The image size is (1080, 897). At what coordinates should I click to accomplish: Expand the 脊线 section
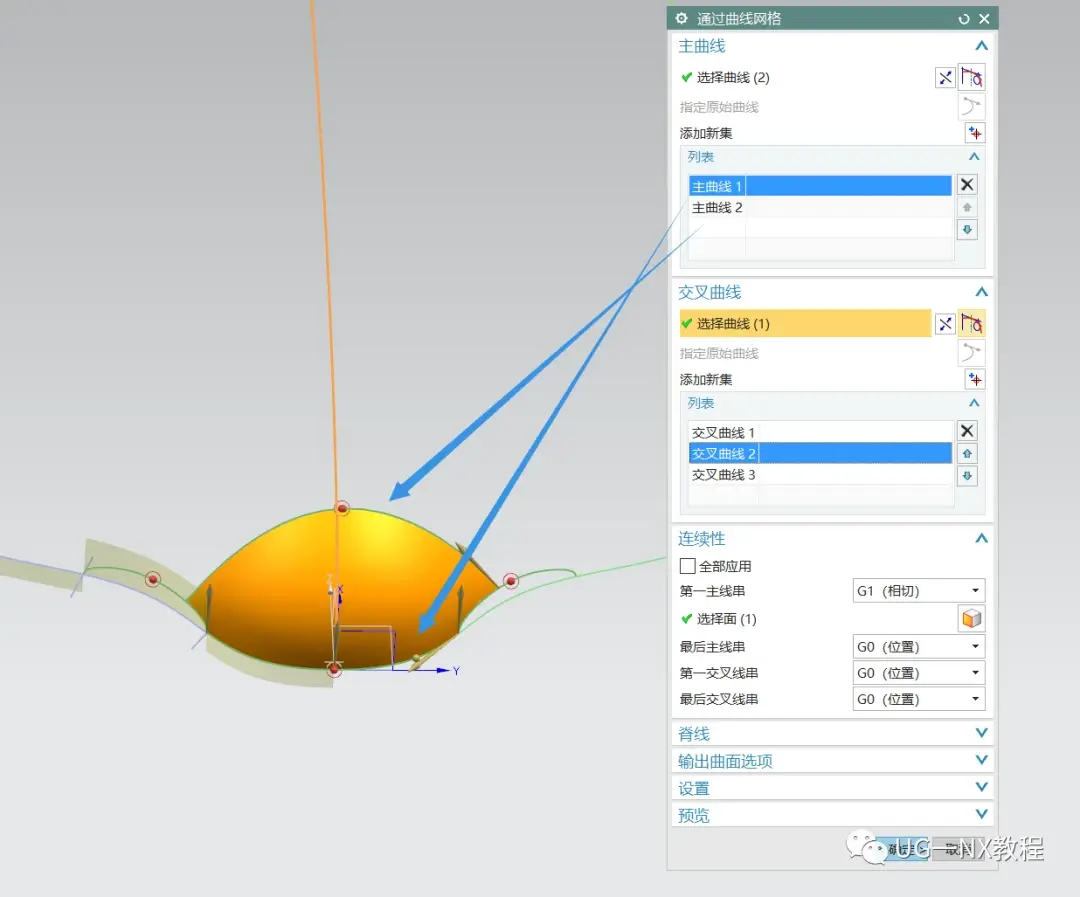pos(982,733)
